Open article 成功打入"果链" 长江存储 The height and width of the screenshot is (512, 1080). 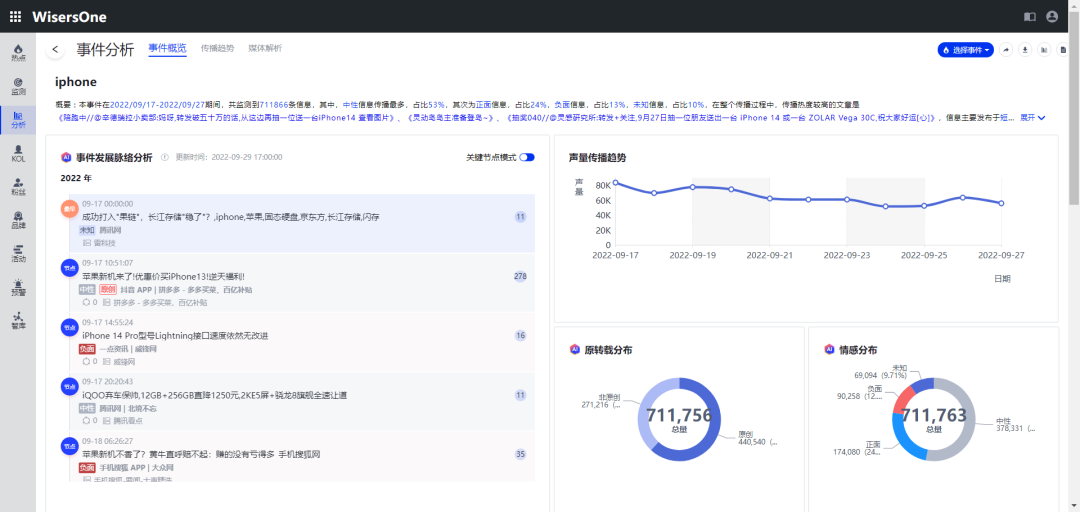[x=231, y=217]
